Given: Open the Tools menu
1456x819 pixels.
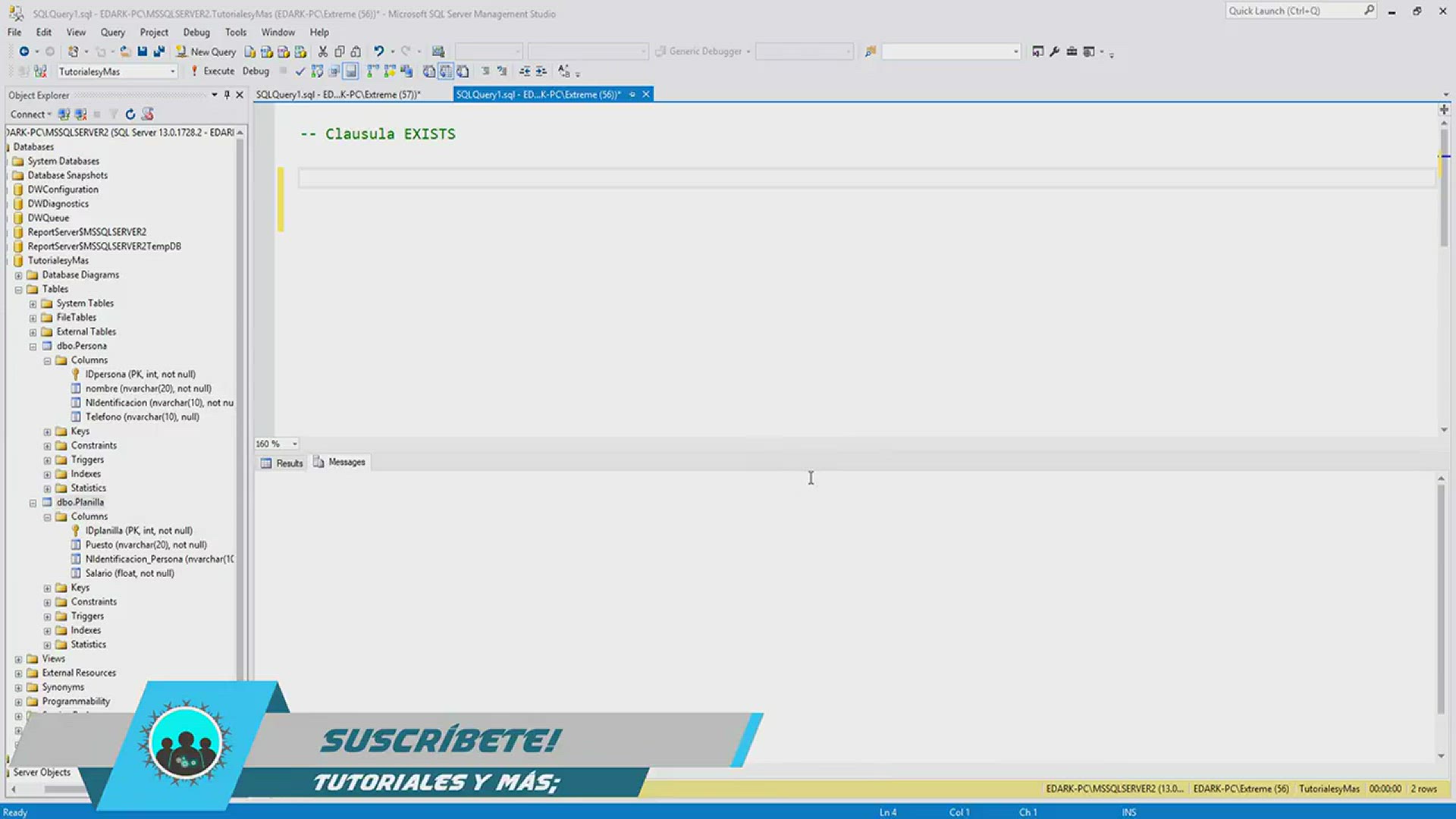Looking at the screenshot, I should coord(235,32).
